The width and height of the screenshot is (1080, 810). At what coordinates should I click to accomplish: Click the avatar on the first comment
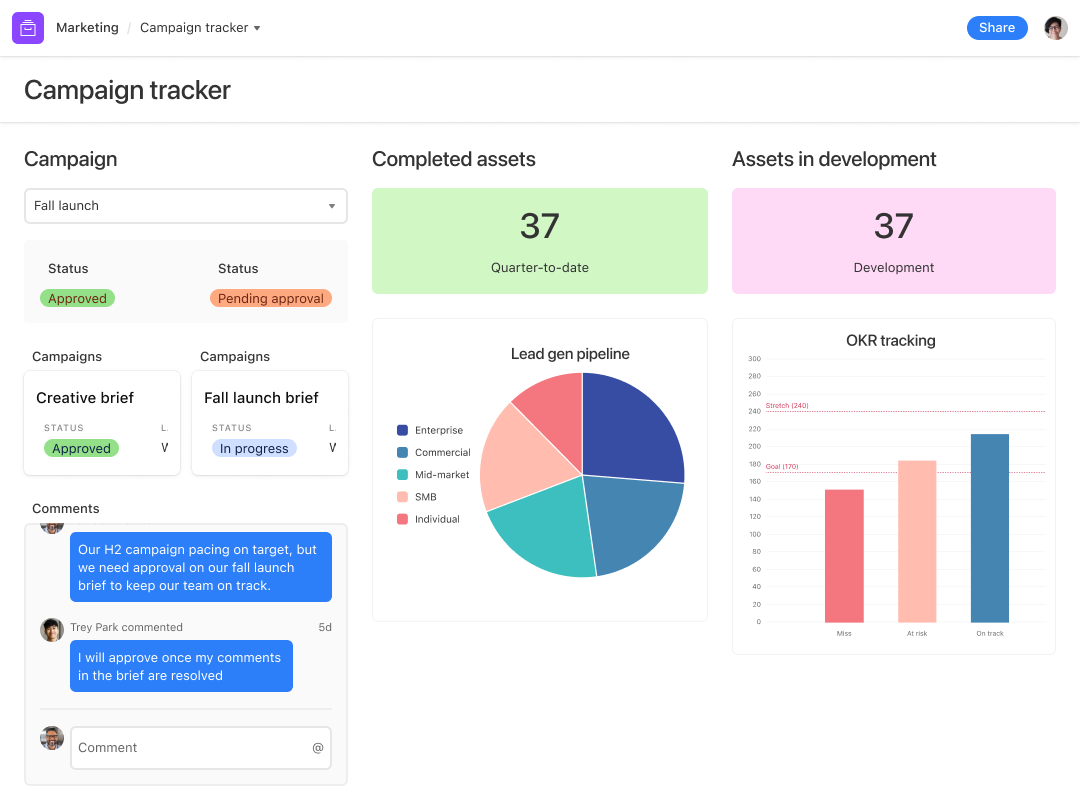coord(51,525)
